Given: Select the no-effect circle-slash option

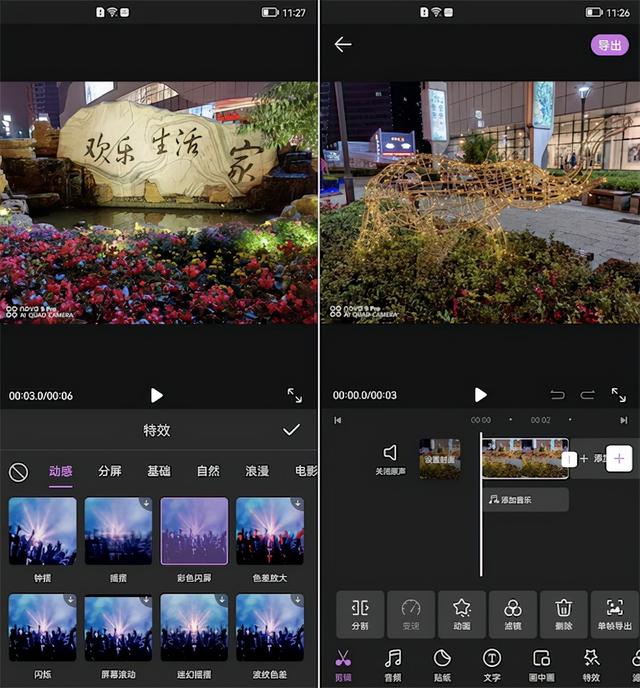Looking at the screenshot, I should click(x=18, y=471).
